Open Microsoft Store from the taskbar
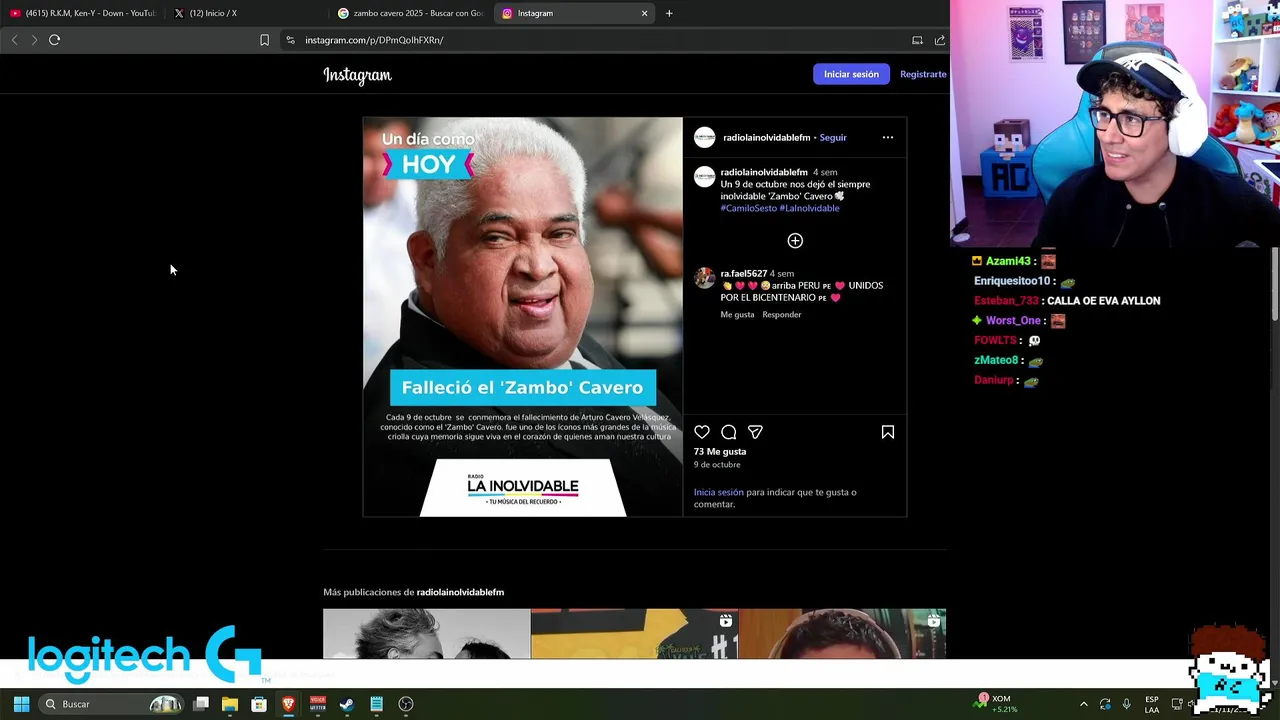The width and height of the screenshot is (1280, 720). point(259,704)
